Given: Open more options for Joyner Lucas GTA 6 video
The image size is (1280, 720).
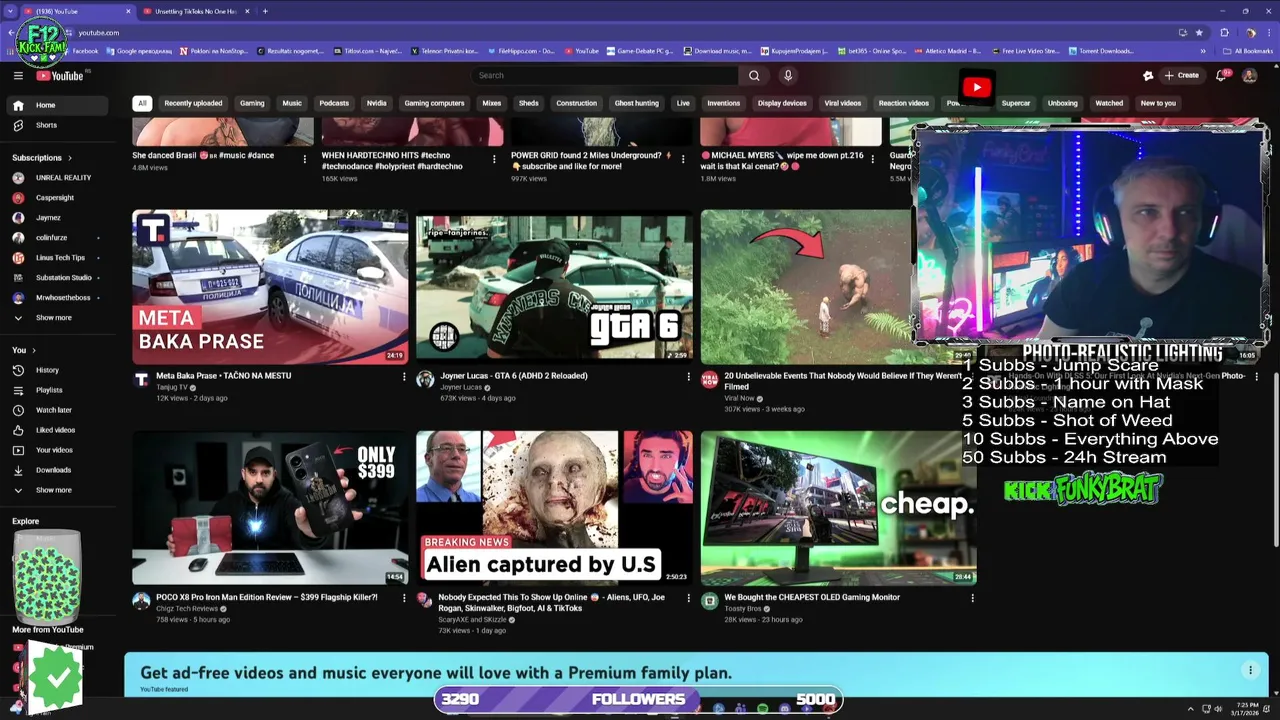Looking at the screenshot, I should click(x=688, y=377).
